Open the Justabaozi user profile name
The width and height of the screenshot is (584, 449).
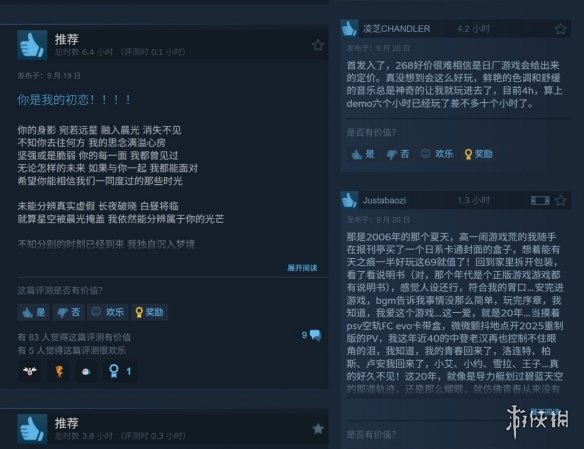384,201
